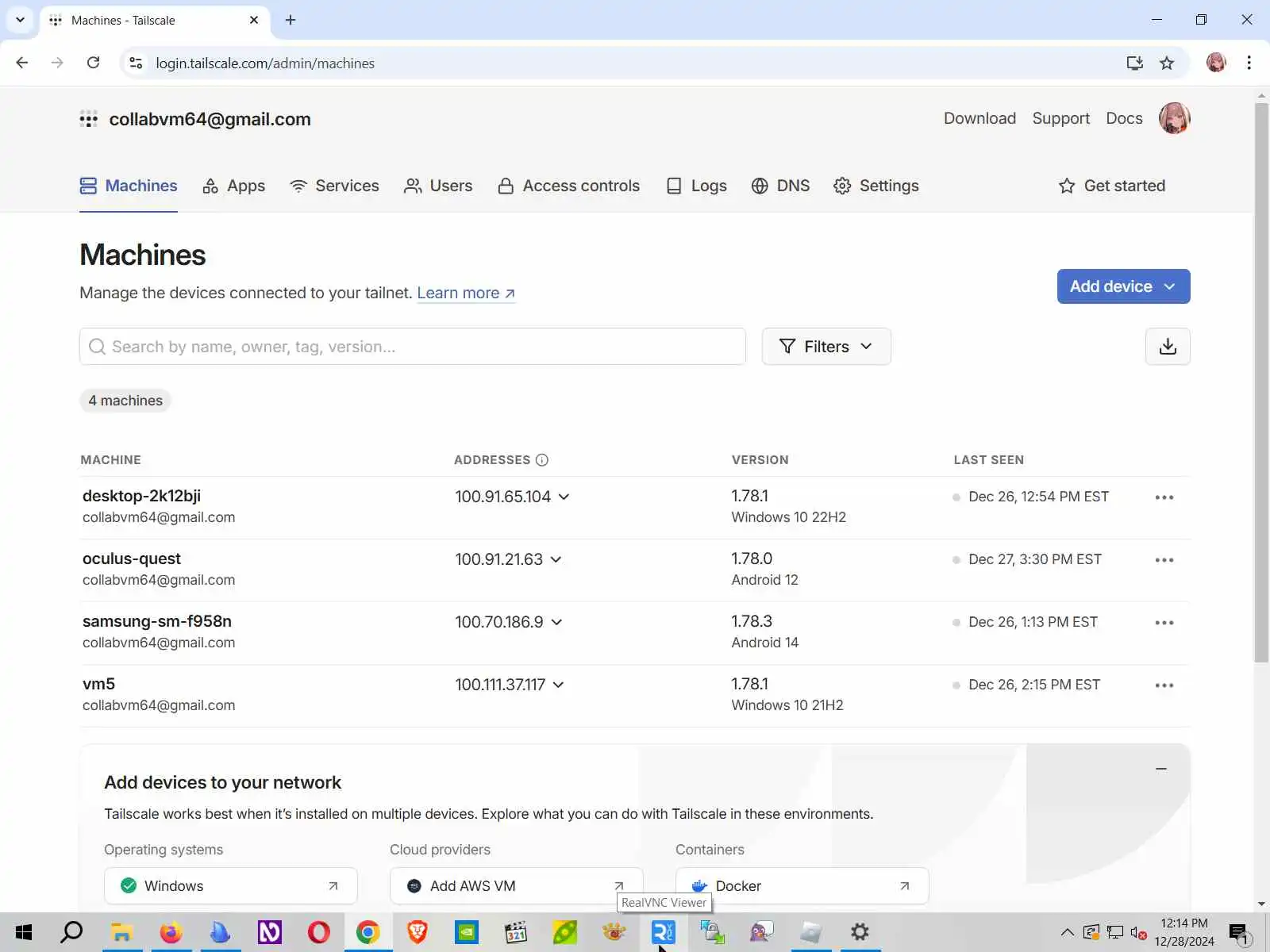Open the three-dot menu for desktop-2k12bji
The image size is (1270, 952).
tap(1164, 497)
